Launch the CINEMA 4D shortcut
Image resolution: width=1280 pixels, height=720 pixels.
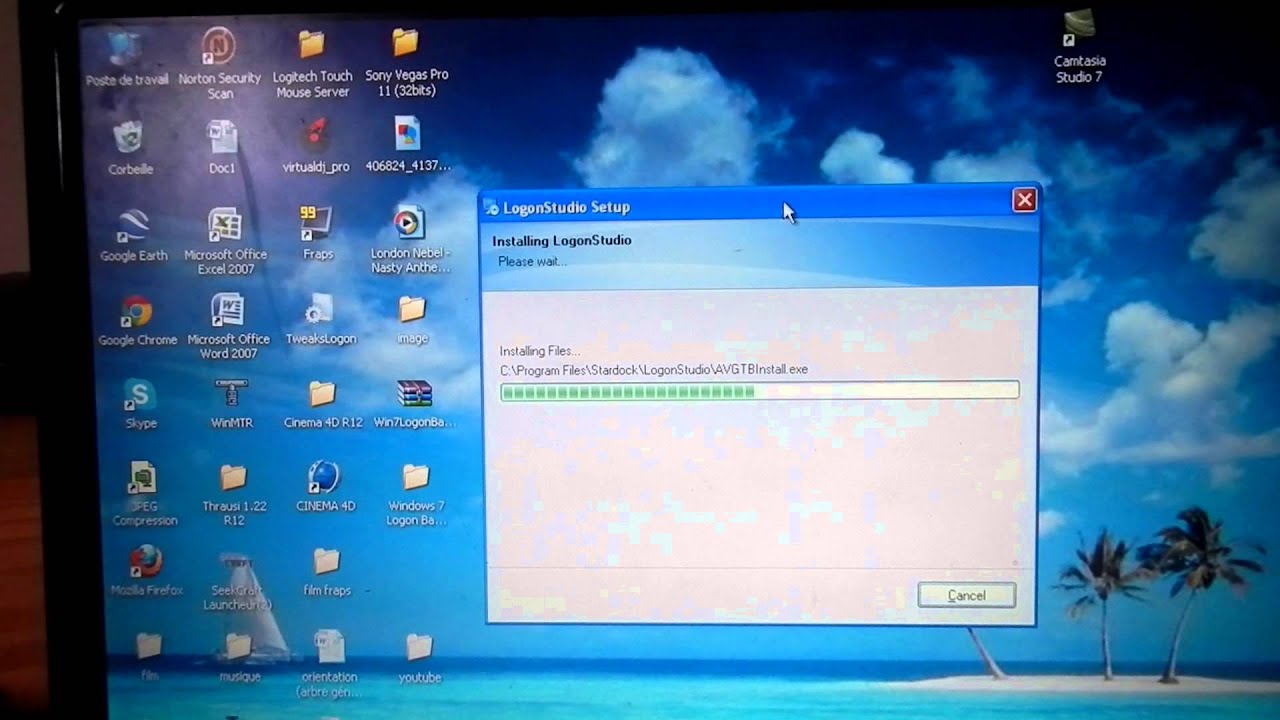point(325,477)
